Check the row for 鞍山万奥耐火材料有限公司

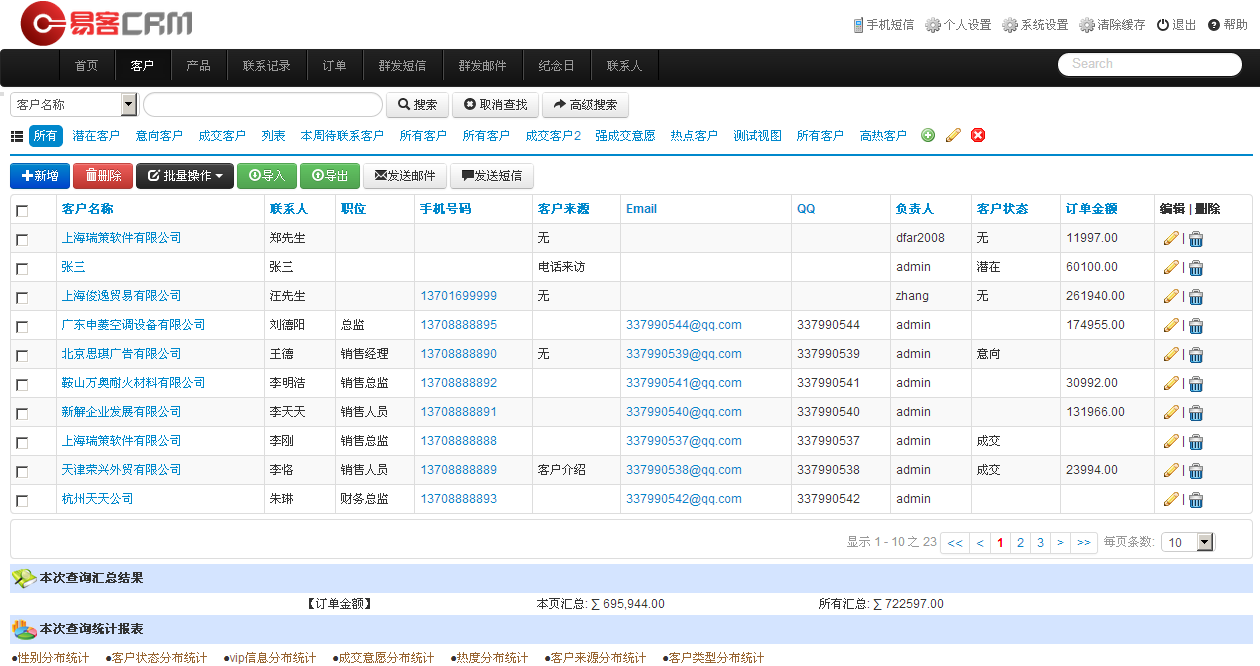[22, 384]
